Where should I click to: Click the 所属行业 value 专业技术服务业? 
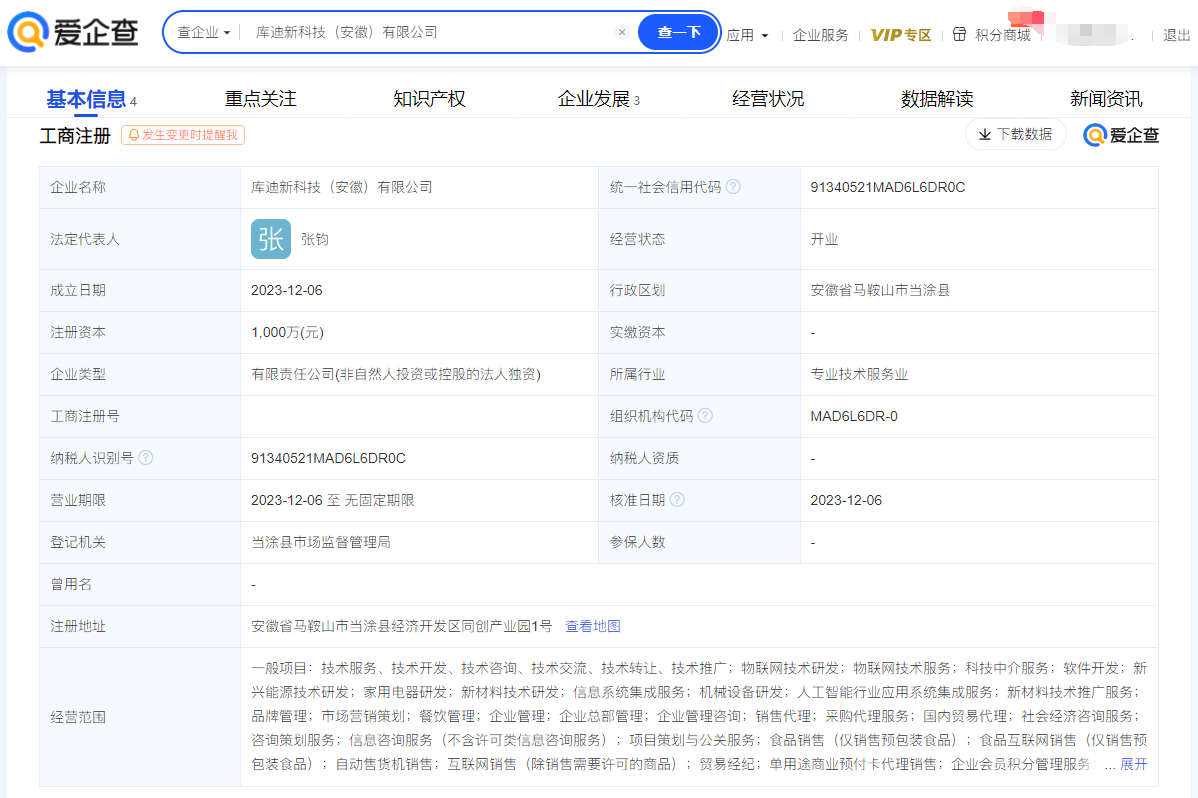859,375
